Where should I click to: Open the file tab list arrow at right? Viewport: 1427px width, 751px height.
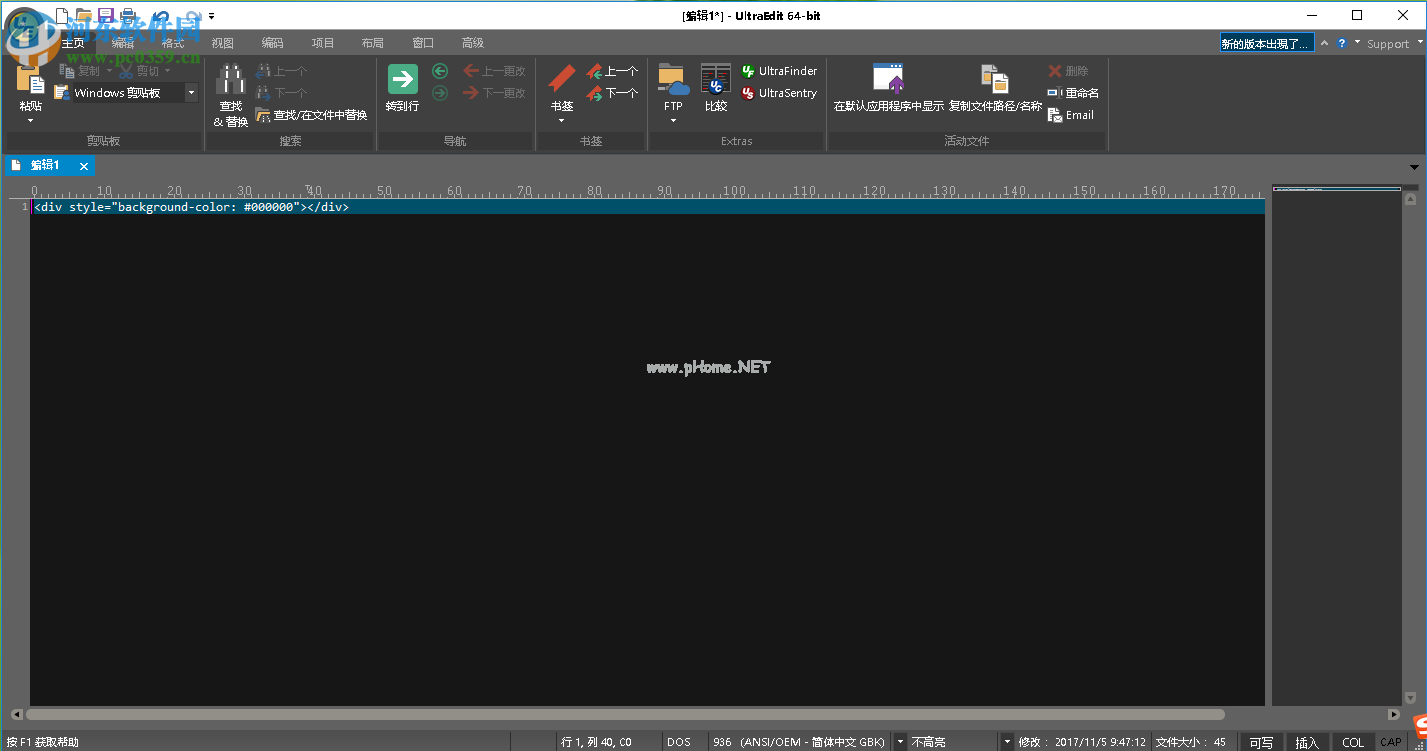click(x=1414, y=167)
